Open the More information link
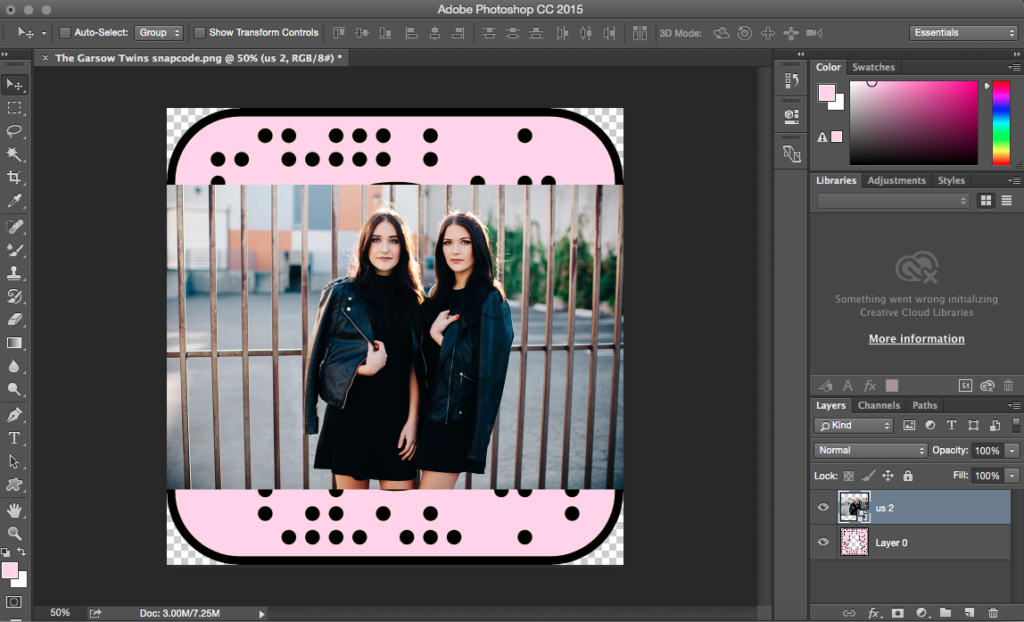This screenshot has width=1024, height=622. [x=916, y=338]
